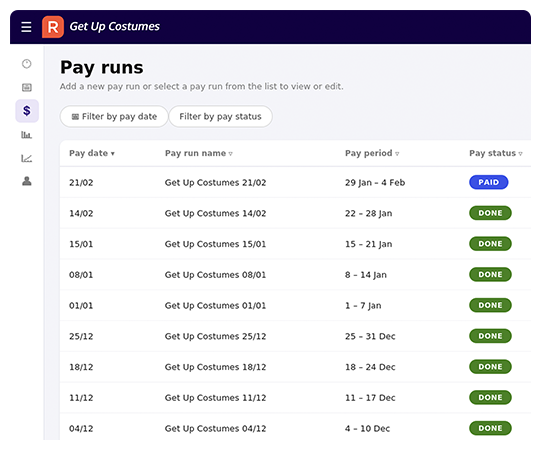
Task: Open pay run Get Up Costumes 04/12
Action: tap(215, 428)
